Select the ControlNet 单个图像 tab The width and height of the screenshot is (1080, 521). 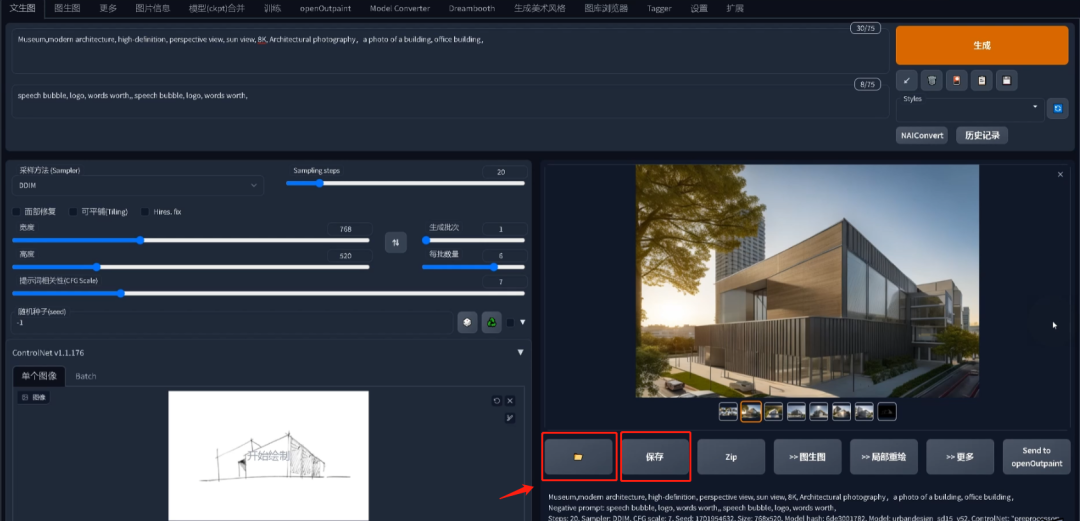(39, 376)
